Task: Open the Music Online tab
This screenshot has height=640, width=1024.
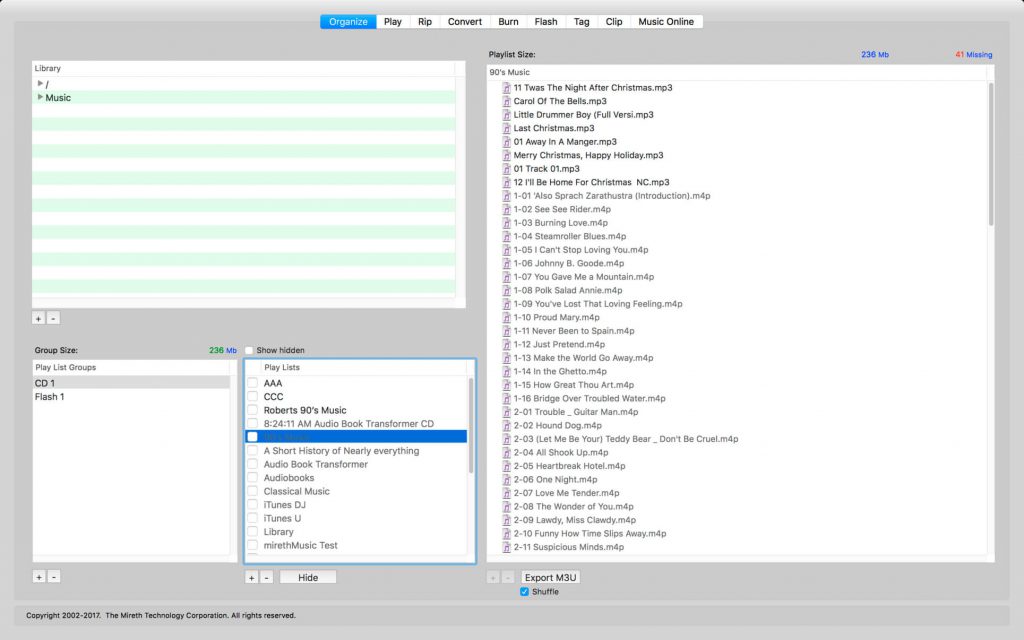Action: tap(666, 20)
